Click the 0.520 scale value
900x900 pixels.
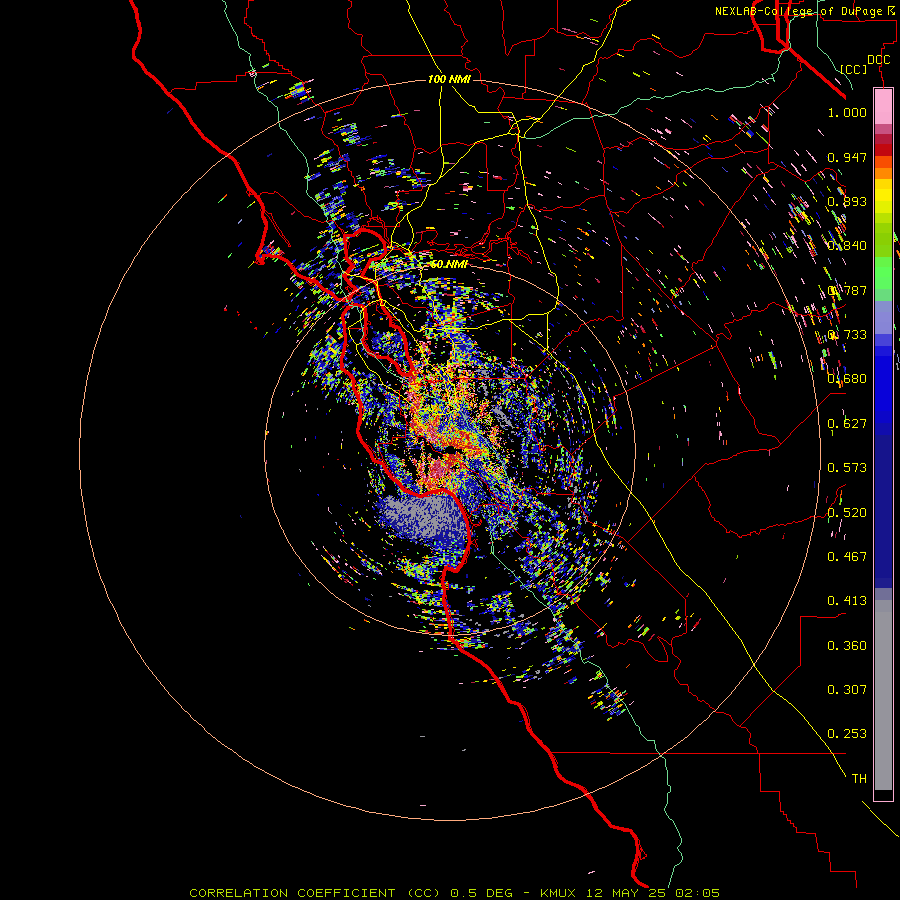pyautogui.click(x=847, y=513)
